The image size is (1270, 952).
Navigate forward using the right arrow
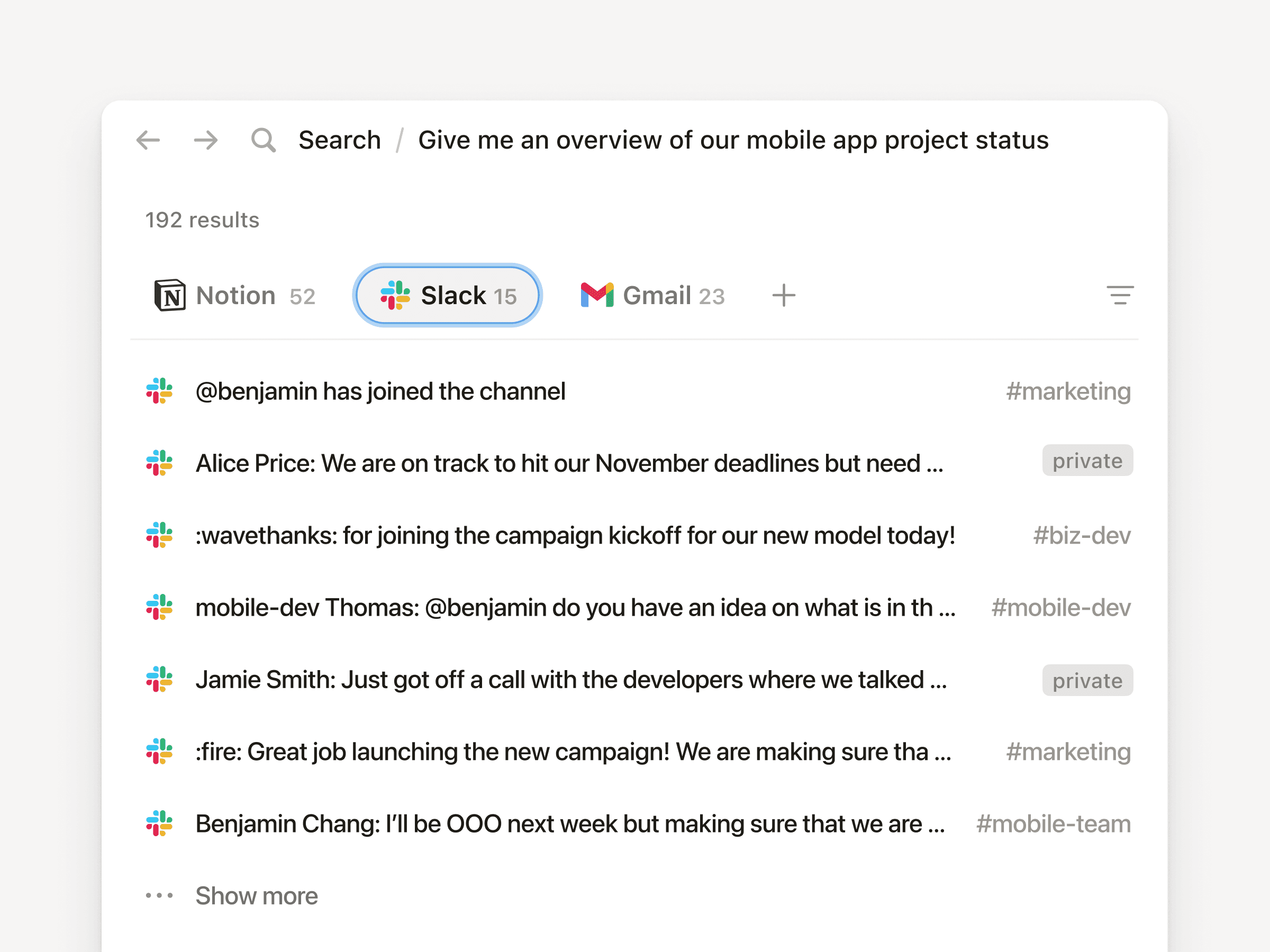[205, 140]
